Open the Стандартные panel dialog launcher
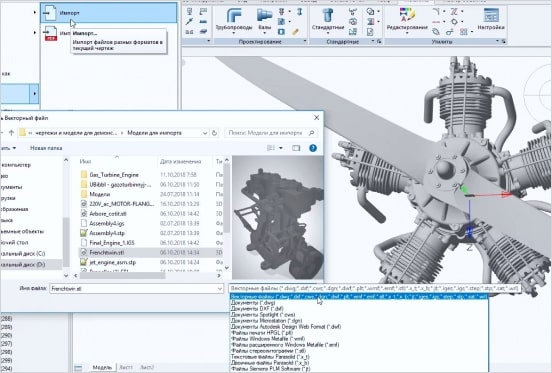This screenshot has height=373, width=552. pyautogui.click(x=379, y=42)
